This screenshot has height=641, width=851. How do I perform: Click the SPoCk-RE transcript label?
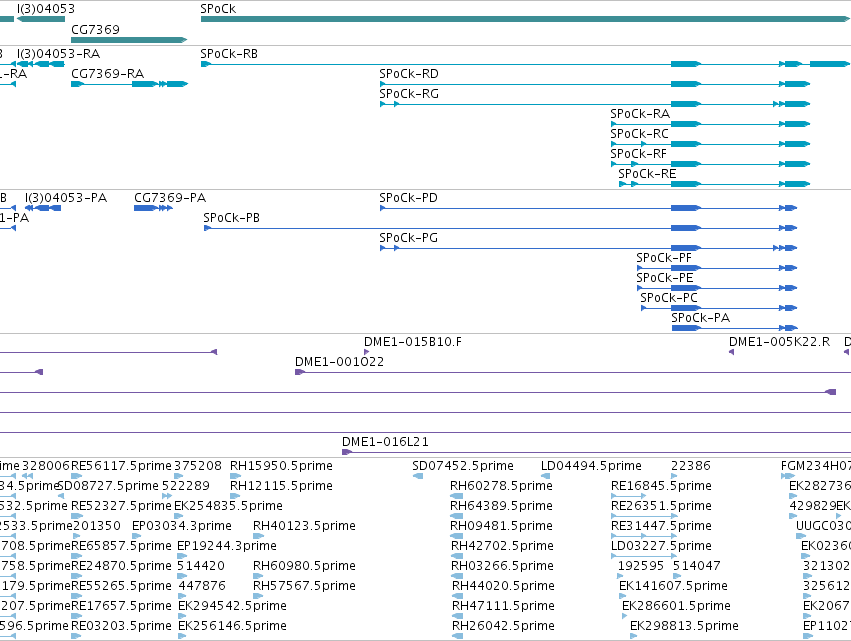coord(647,174)
